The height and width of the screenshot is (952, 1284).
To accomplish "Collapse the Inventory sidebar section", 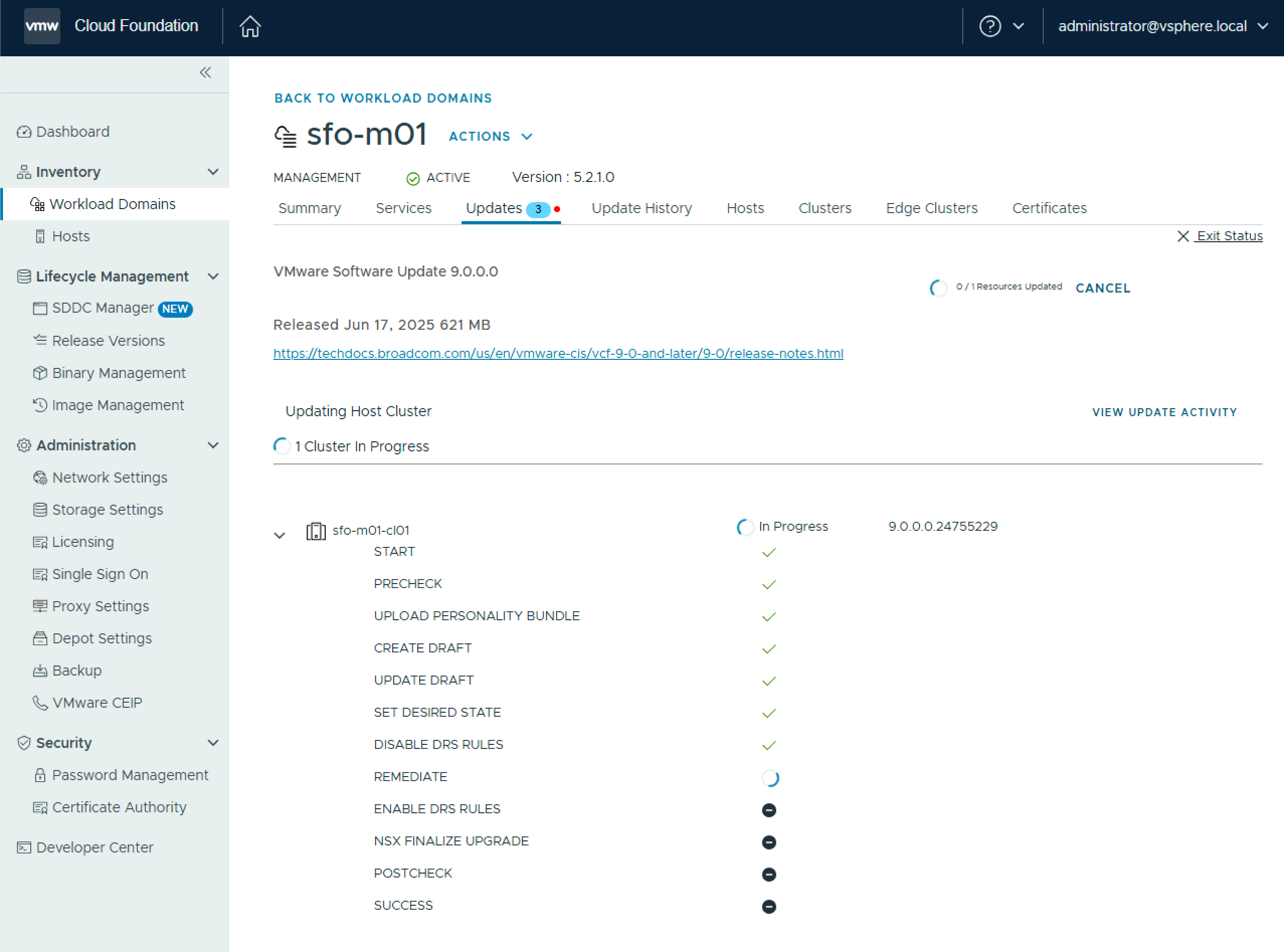I will coord(213,172).
